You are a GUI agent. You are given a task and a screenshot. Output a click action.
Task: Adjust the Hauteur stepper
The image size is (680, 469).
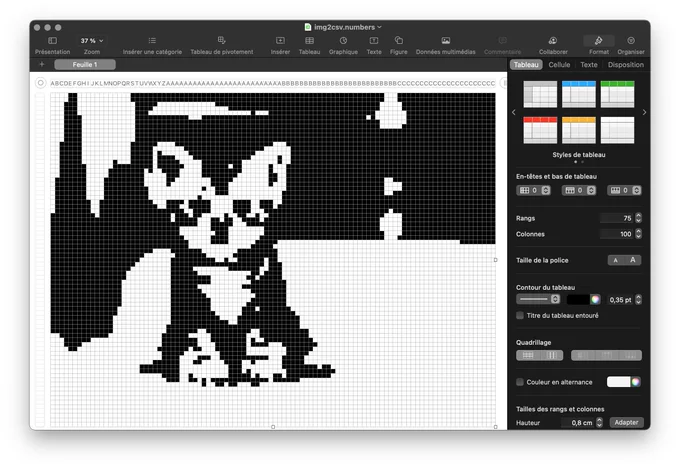point(599,423)
